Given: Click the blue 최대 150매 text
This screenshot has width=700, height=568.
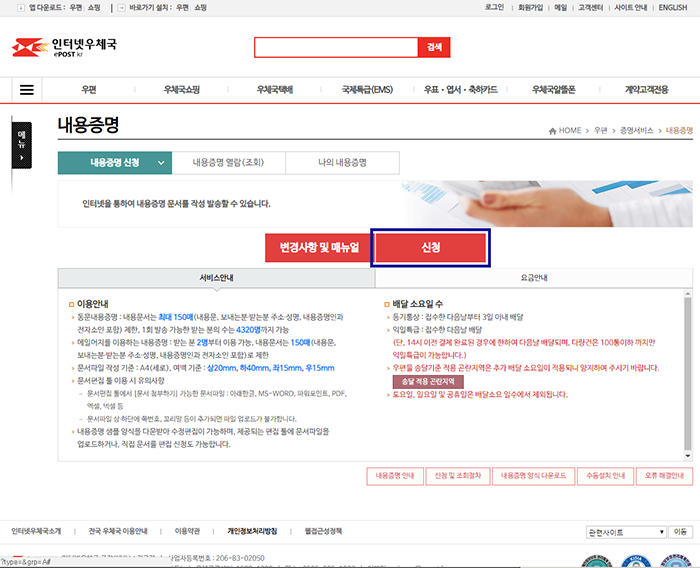Looking at the screenshot, I should coord(176,317).
